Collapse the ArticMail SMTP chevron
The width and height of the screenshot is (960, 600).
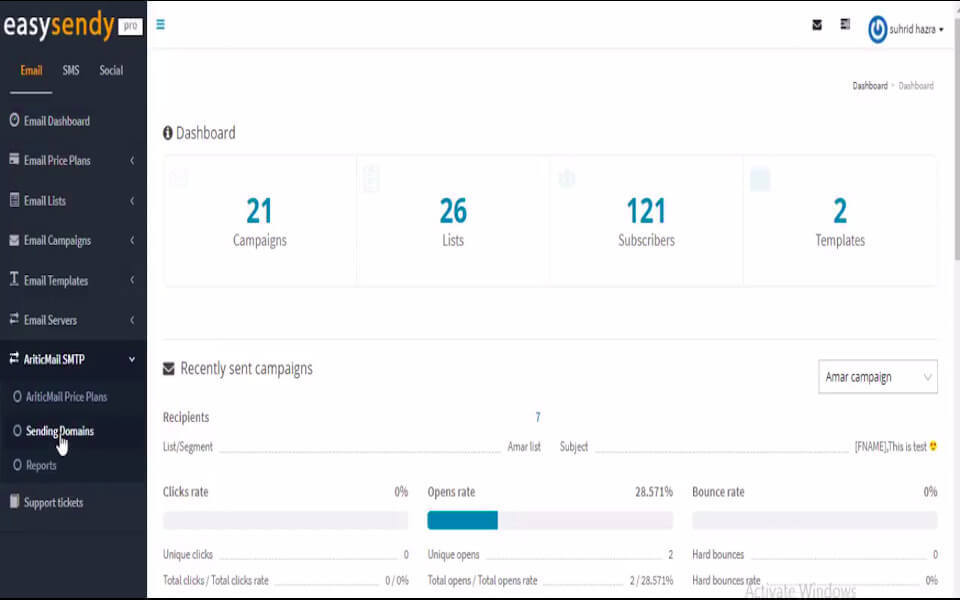tap(132, 359)
